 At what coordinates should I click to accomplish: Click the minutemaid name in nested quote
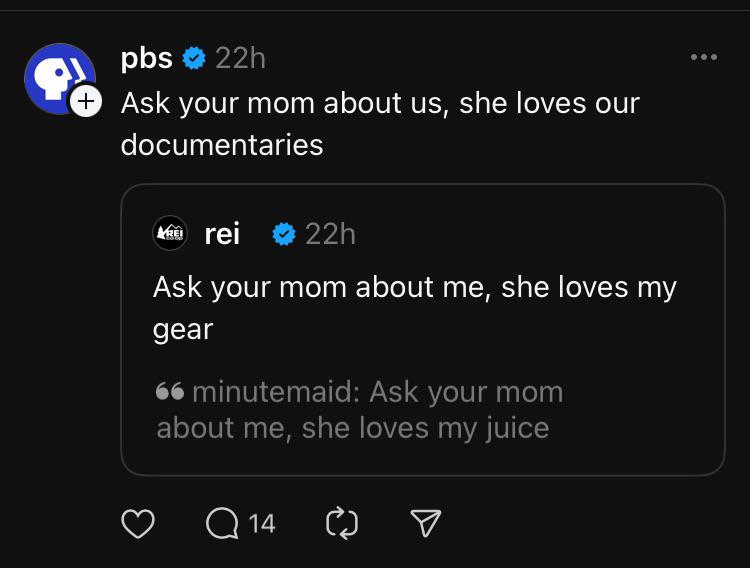click(274, 392)
